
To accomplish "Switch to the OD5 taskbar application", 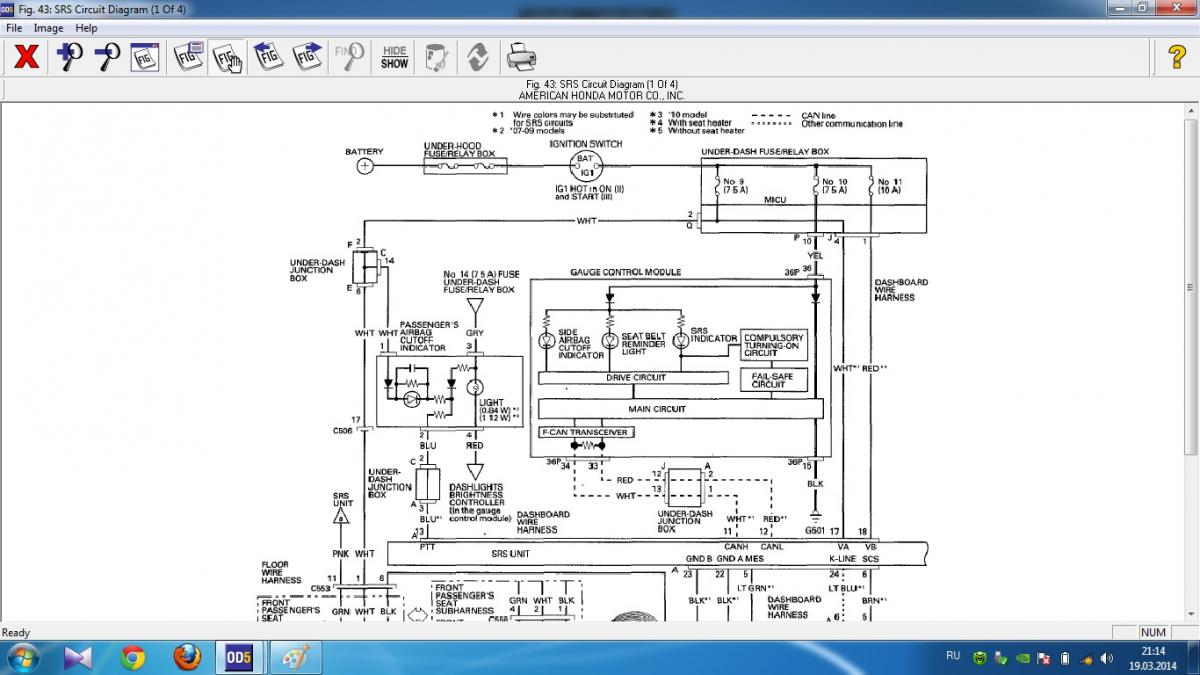I will [241, 657].
